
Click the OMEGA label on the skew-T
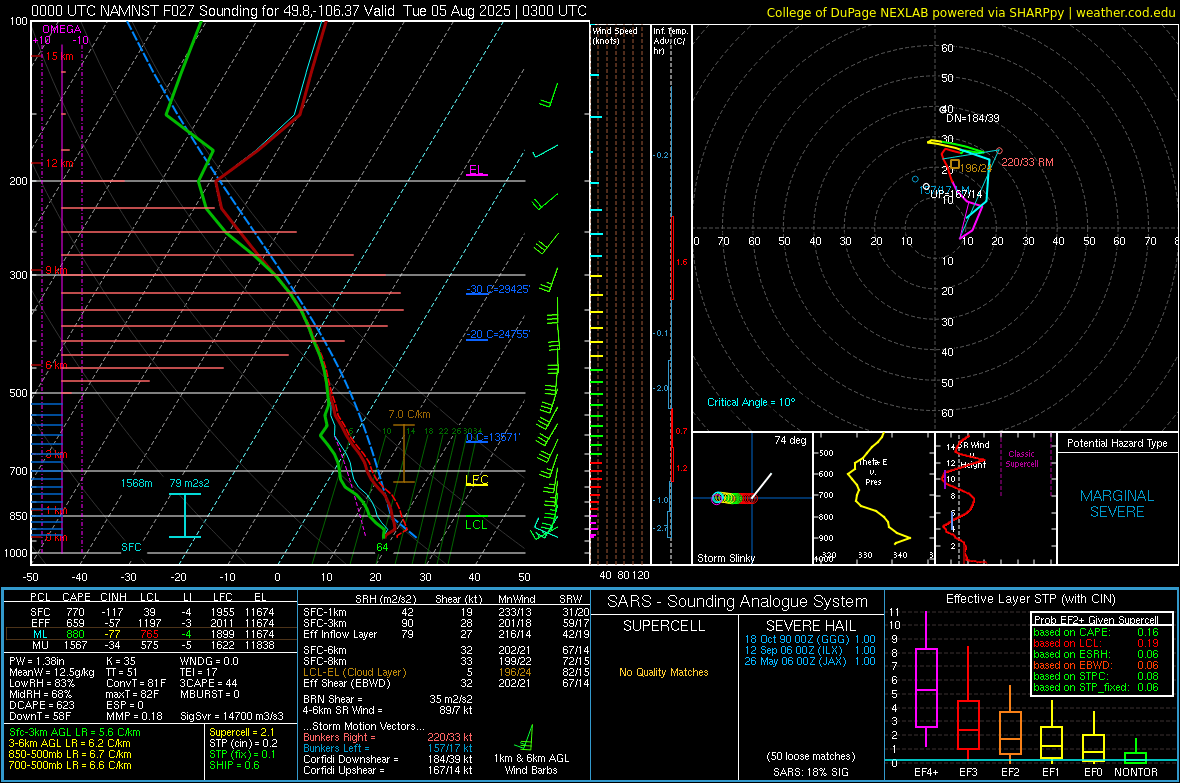click(x=61, y=29)
